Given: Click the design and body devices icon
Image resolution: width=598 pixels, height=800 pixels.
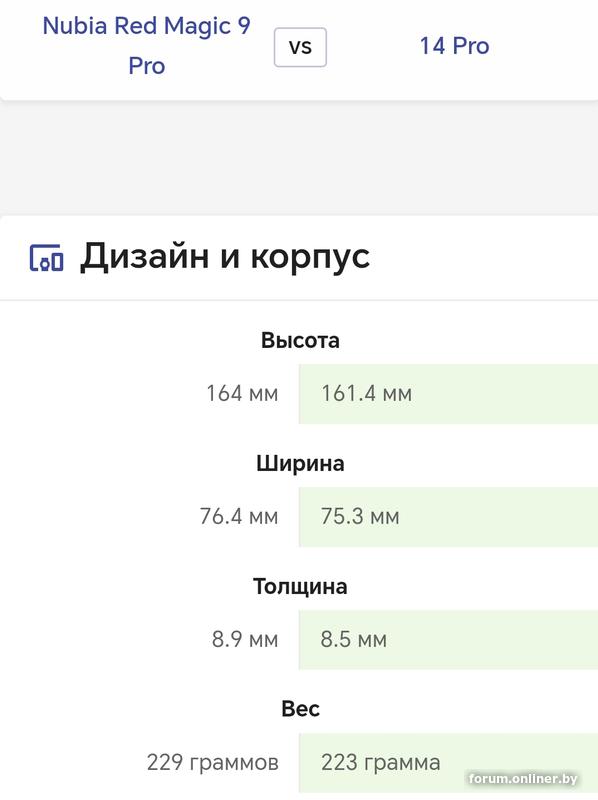Looking at the screenshot, I should 46,258.
